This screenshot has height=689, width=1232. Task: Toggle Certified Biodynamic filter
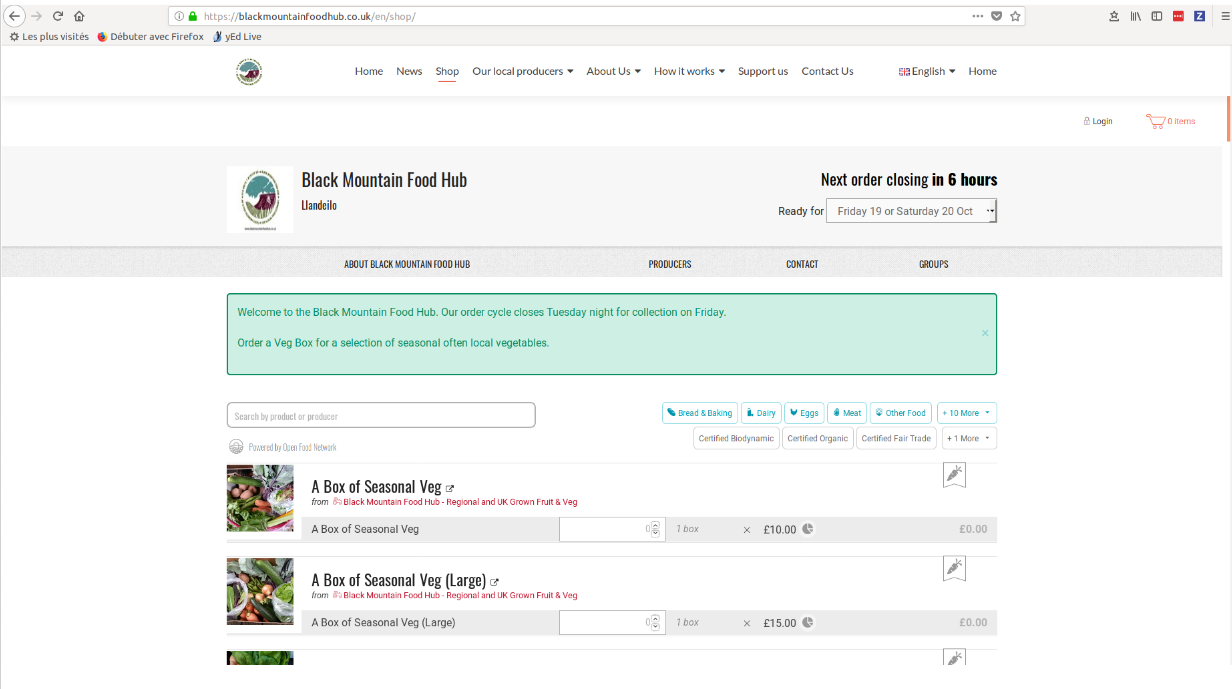736,438
